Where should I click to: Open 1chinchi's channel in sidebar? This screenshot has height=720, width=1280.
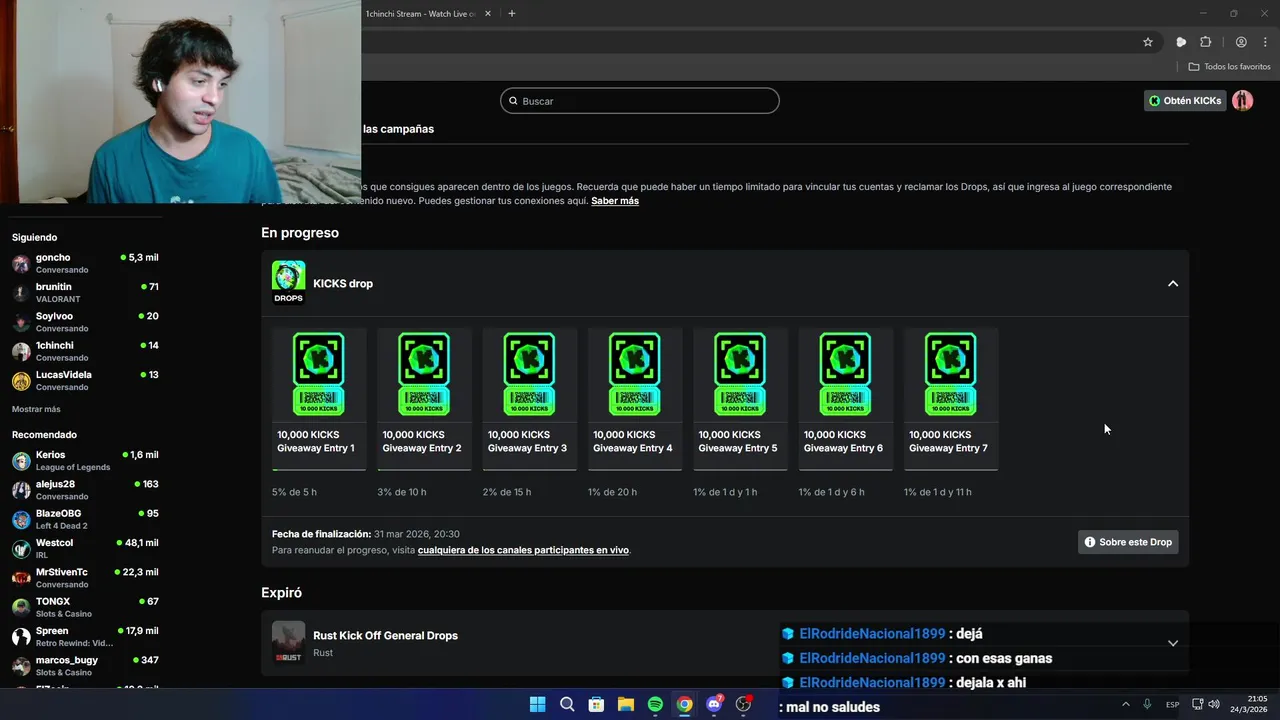click(85, 351)
